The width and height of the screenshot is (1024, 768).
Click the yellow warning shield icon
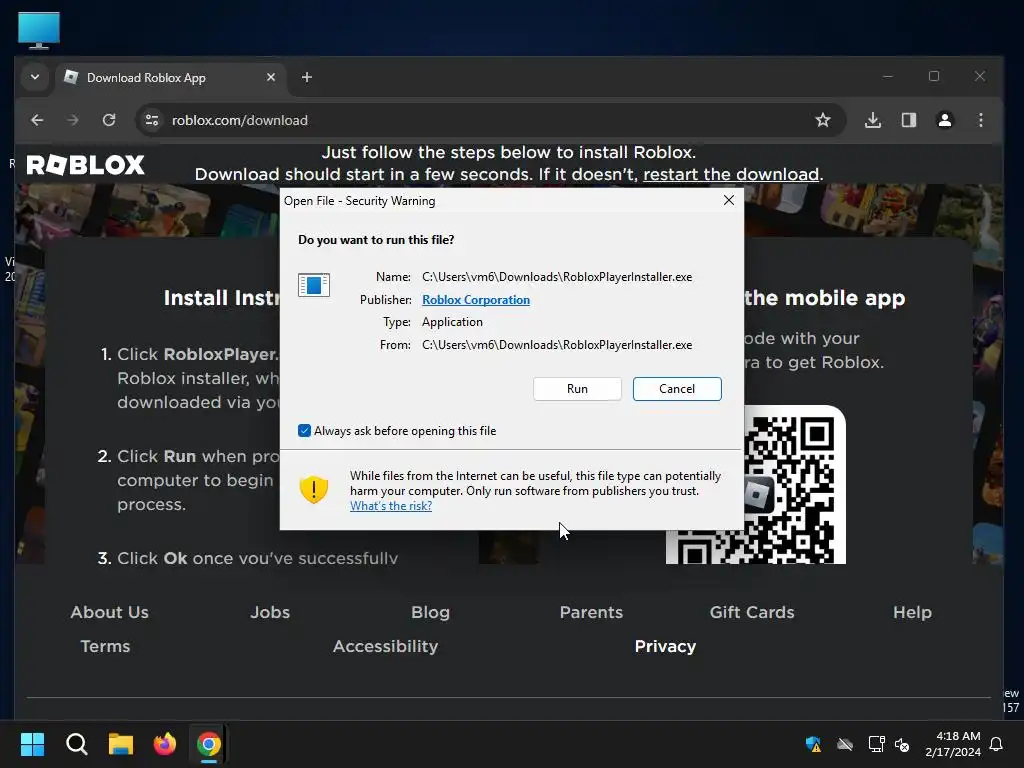(313, 489)
